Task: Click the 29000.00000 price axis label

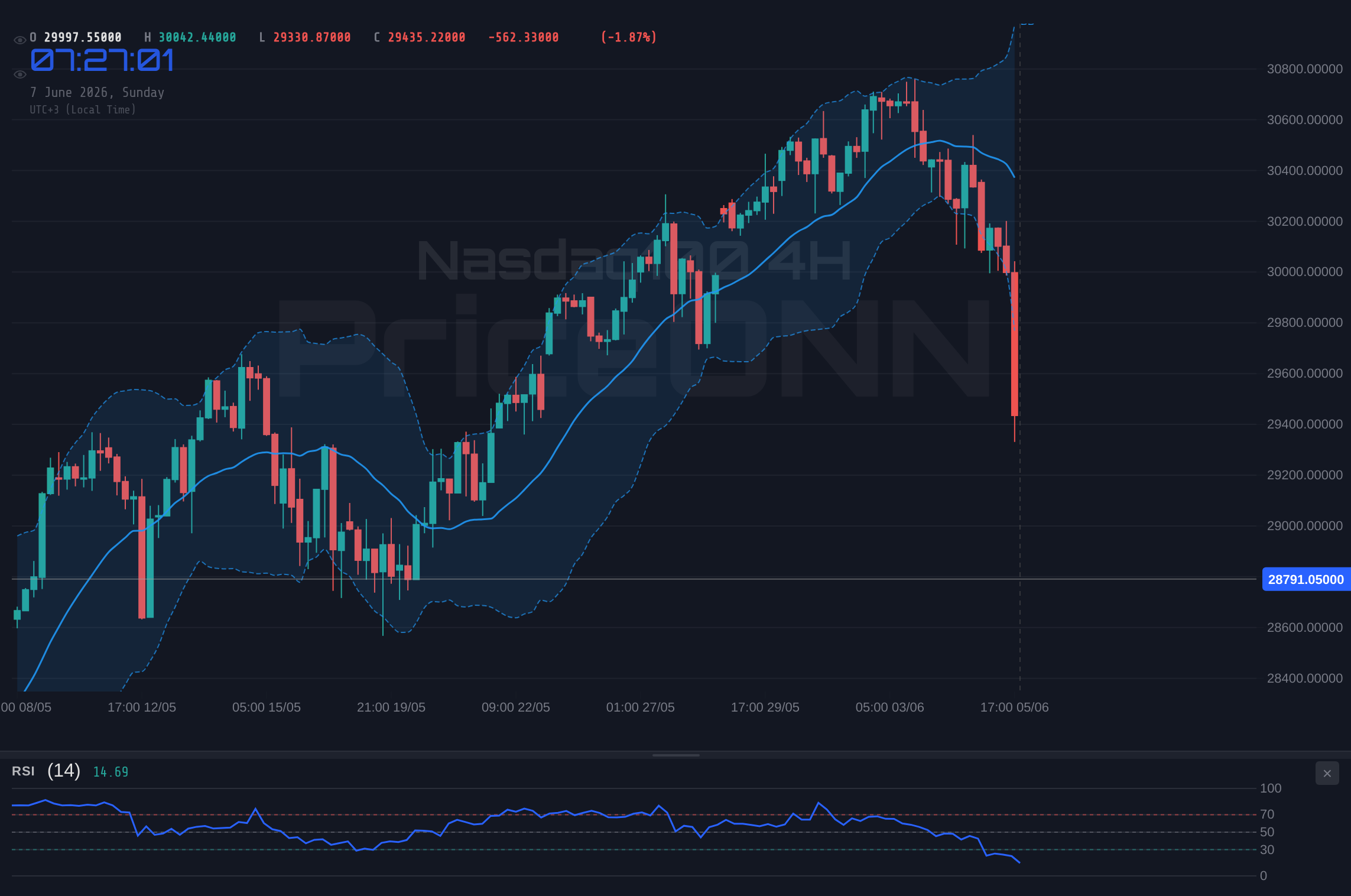Action: pos(1305,526)
